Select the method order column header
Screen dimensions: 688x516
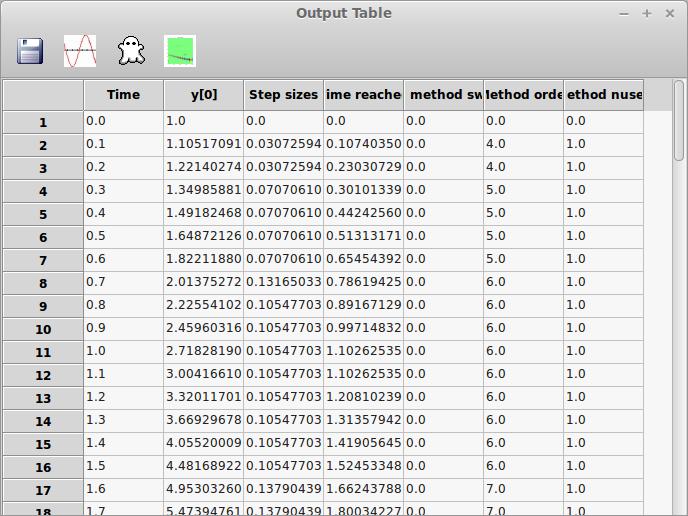[523, 95]
